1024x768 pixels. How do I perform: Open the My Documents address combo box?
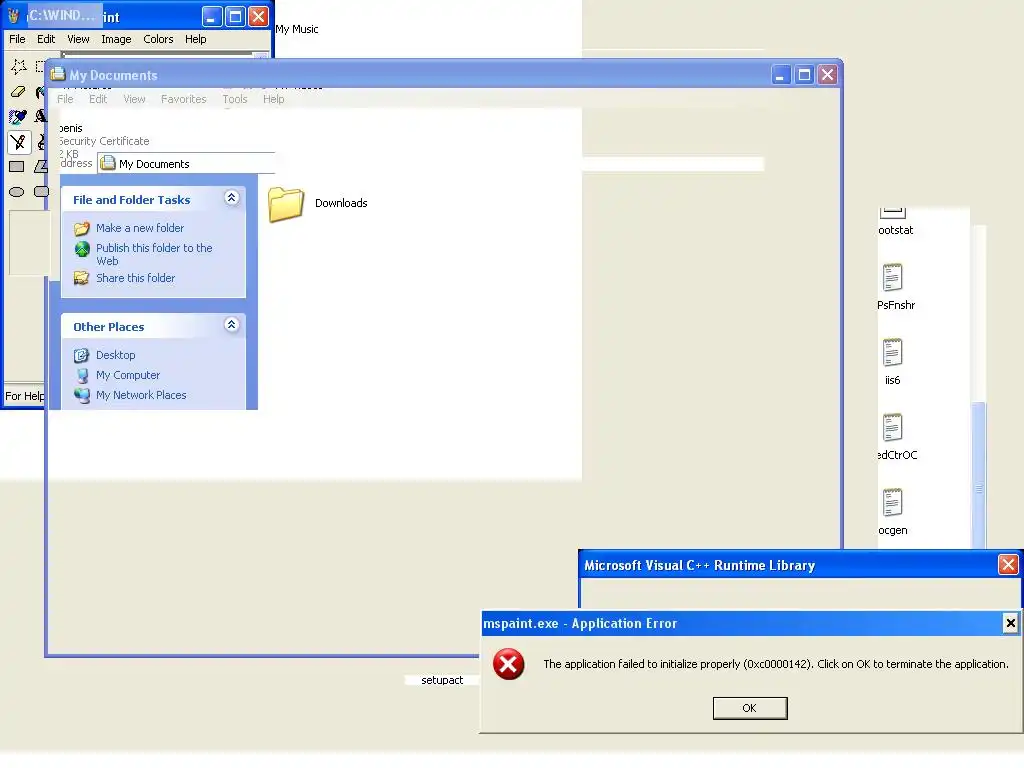(x=187, y=163)
